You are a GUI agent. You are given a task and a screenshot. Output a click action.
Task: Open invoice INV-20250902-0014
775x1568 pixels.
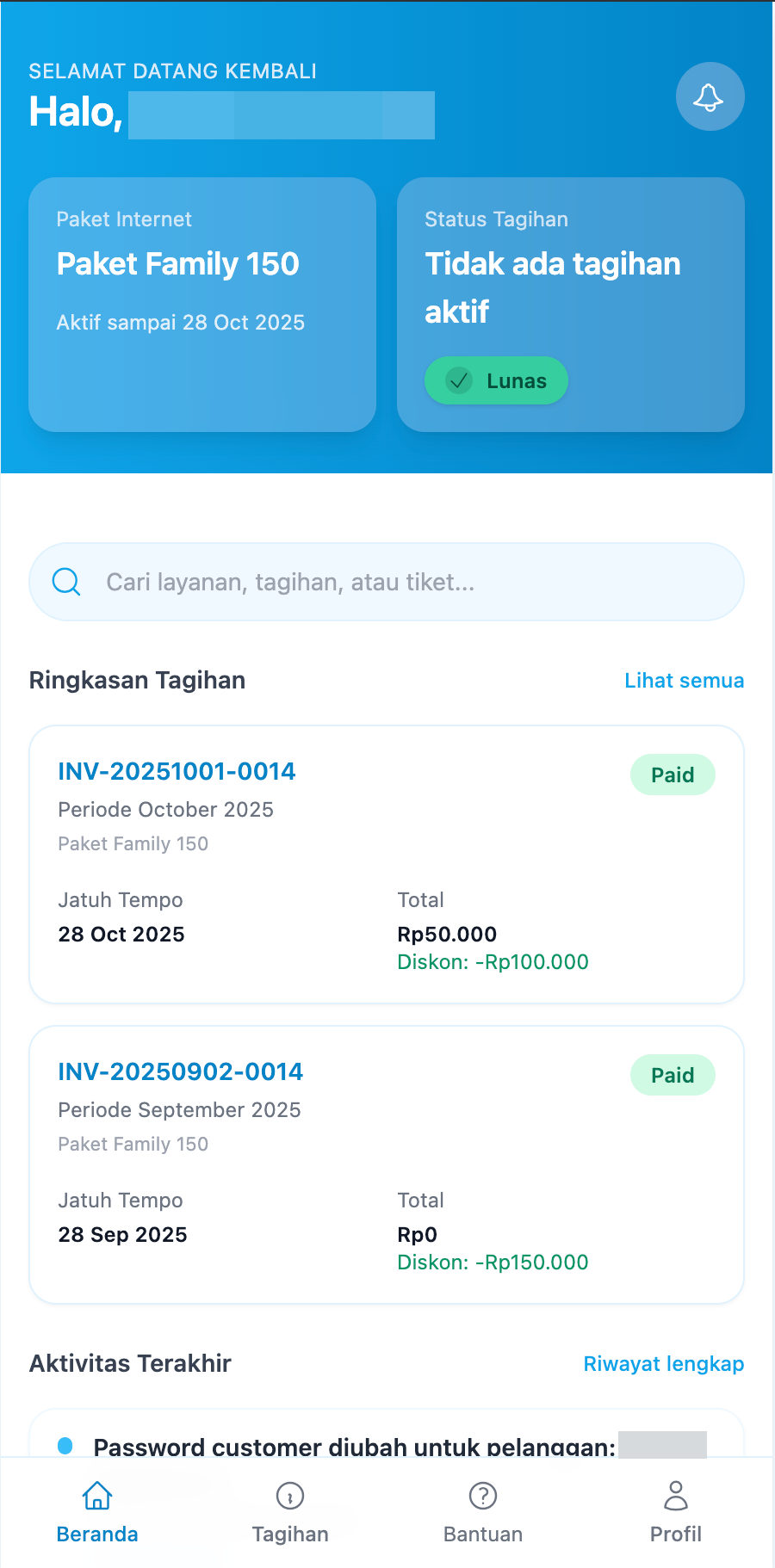point(181,1071)
